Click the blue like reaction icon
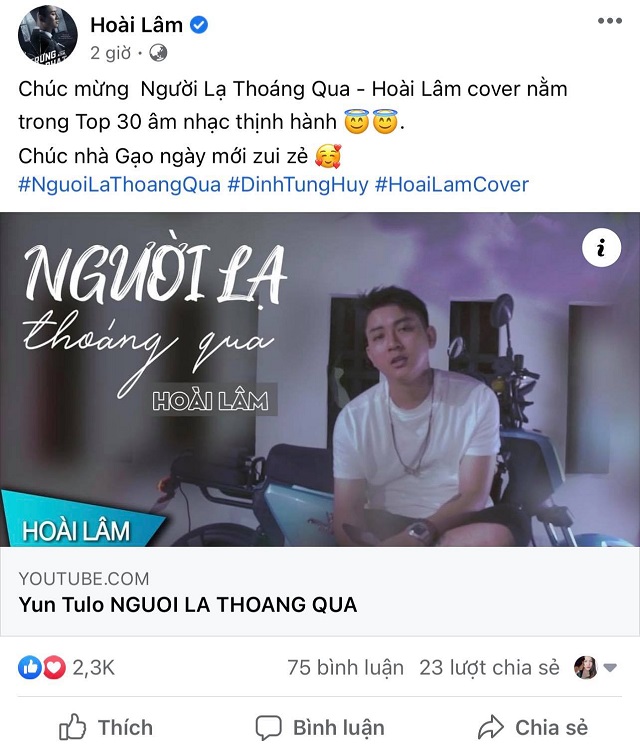Viewport: 640px width, 756px height. (x=30, y=668)
